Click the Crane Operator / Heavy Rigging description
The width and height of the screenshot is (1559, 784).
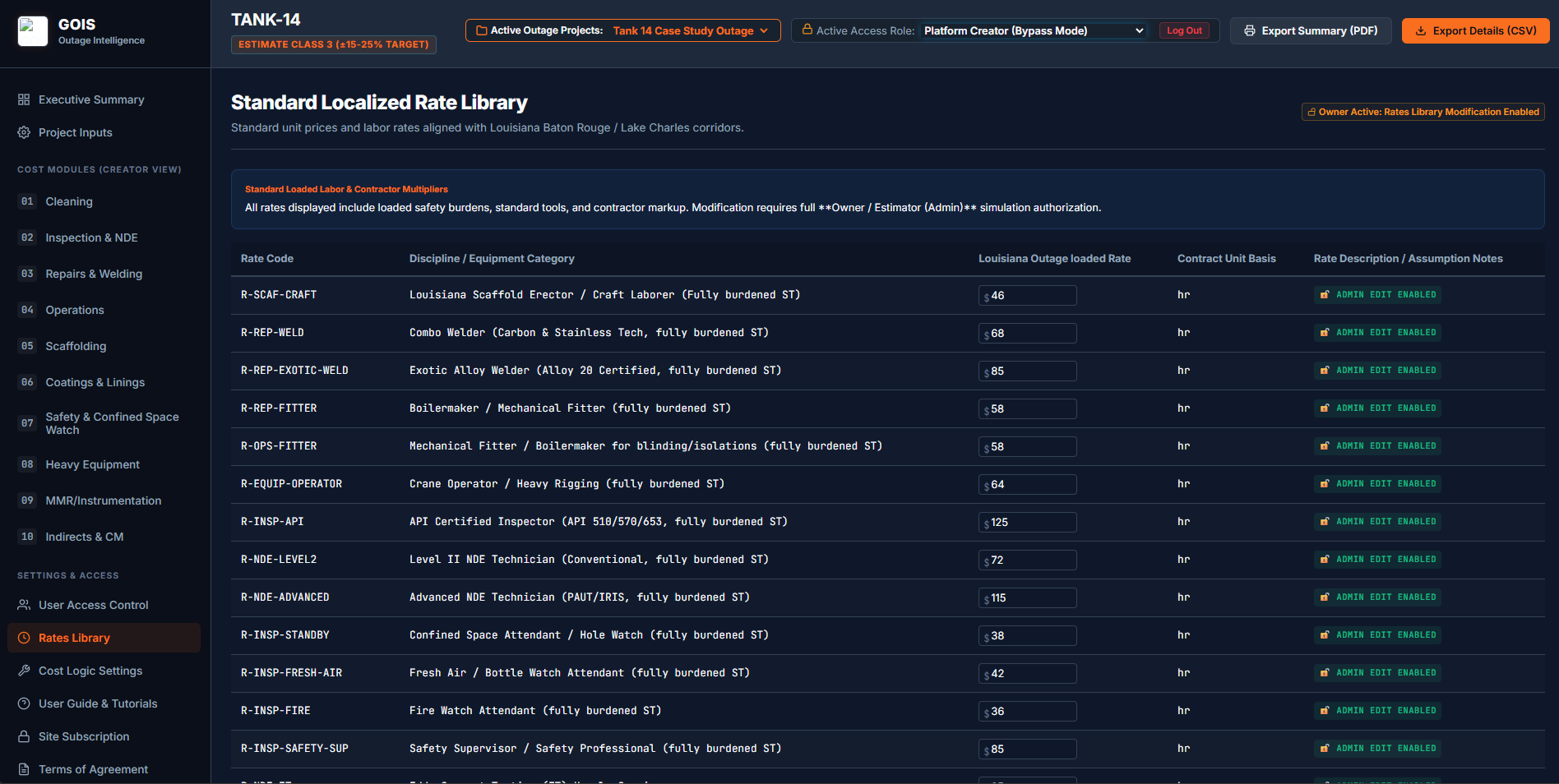point(567,483)
